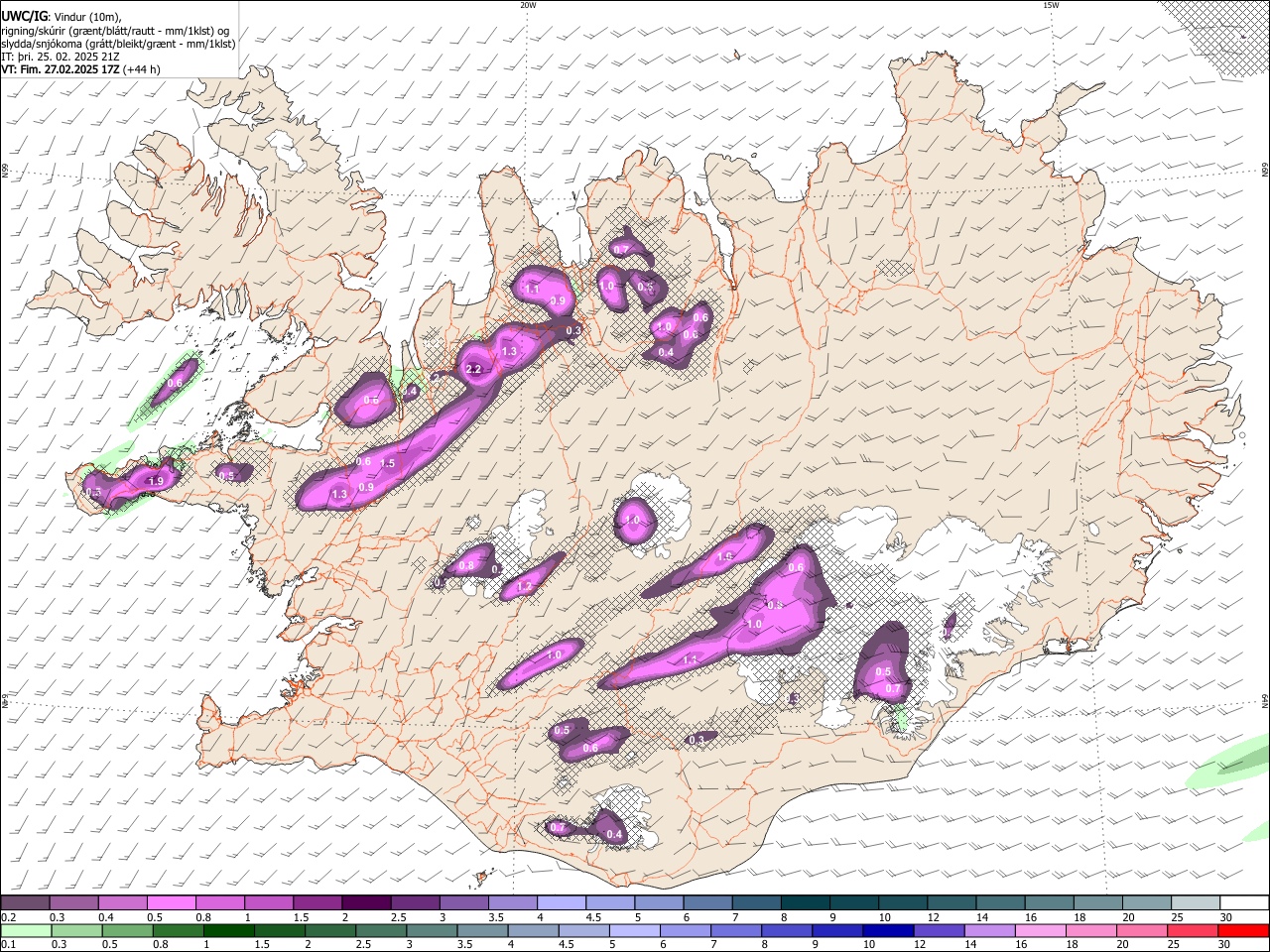Click the upper legend label 0.2

[x=7, y=917]
